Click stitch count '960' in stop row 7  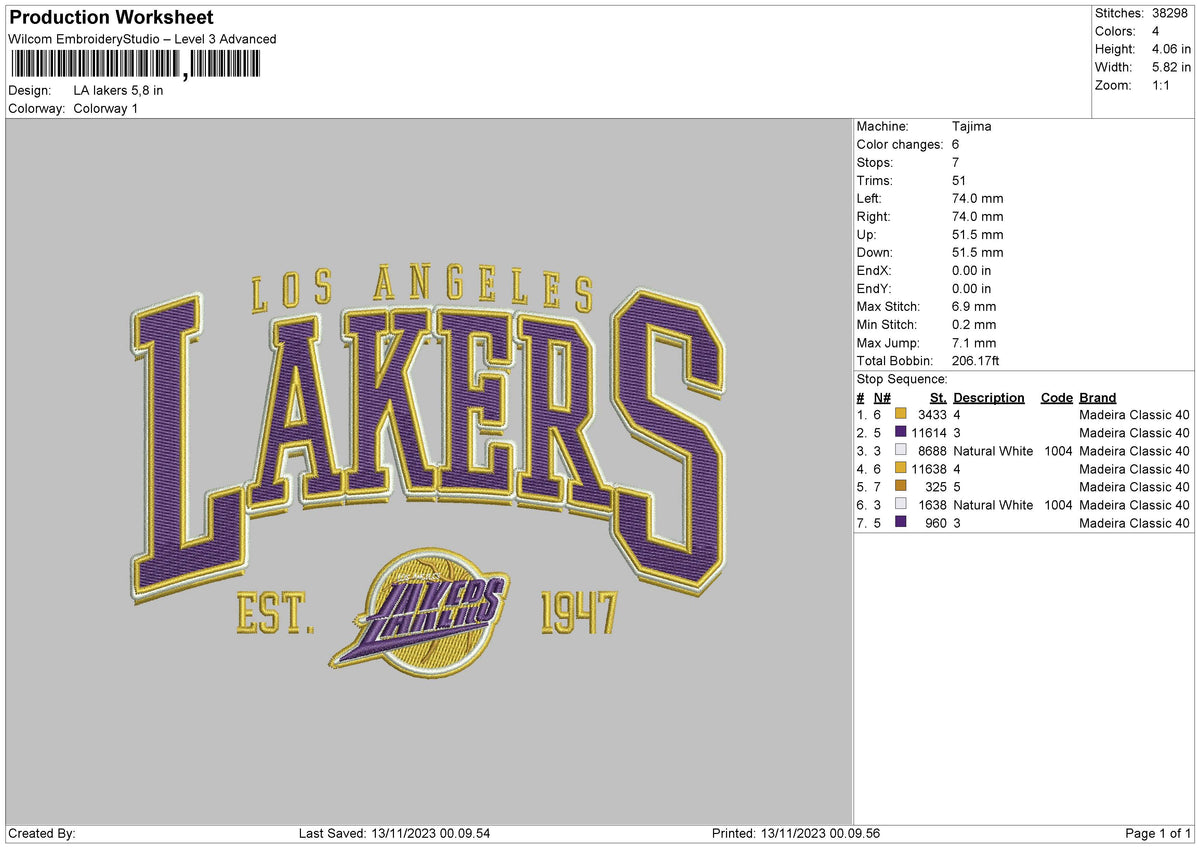point(936,523)
